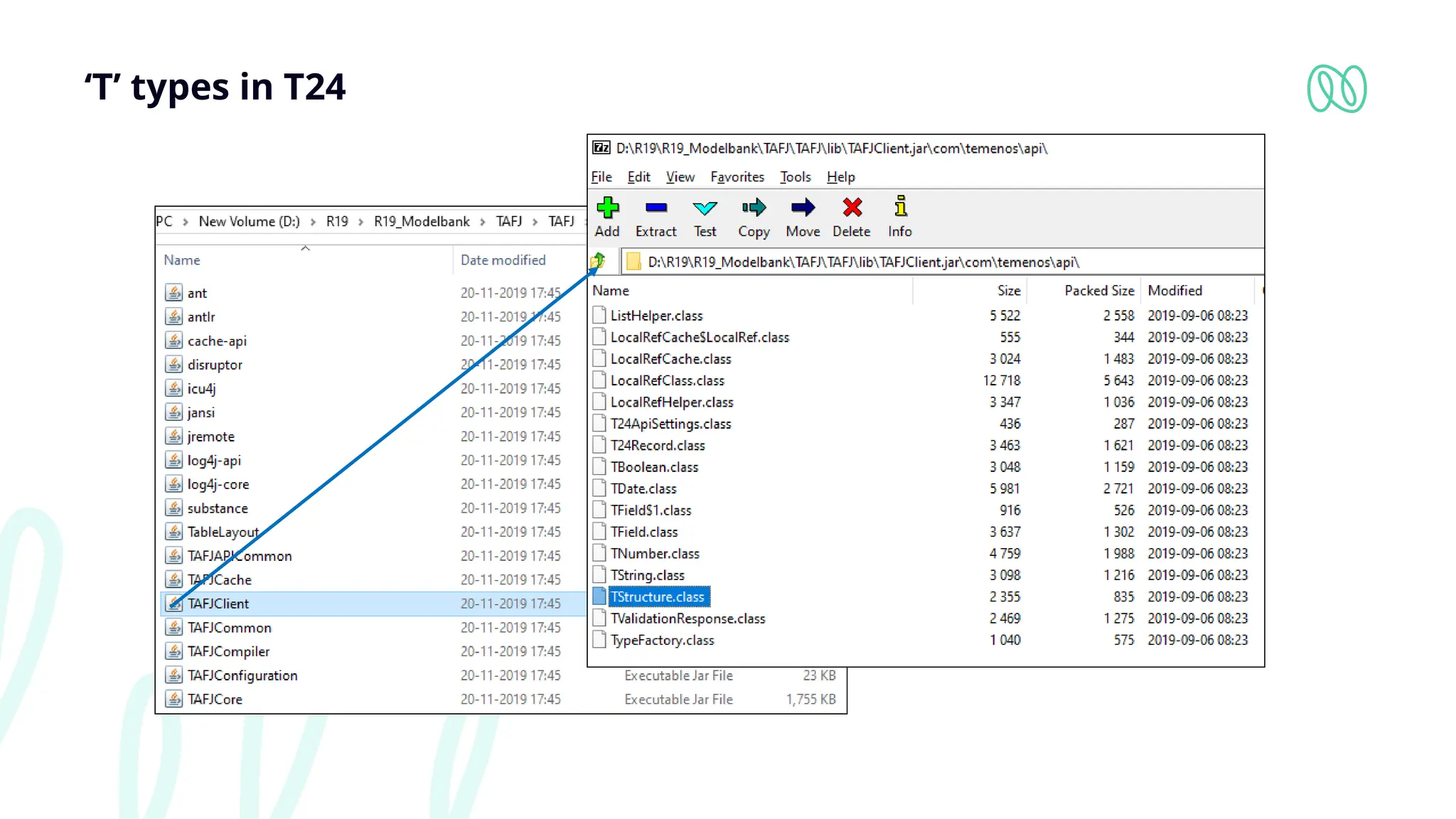This screenshot has width=1456, height=819.
Task: Click the substance jar file icon
Action: 173,508
